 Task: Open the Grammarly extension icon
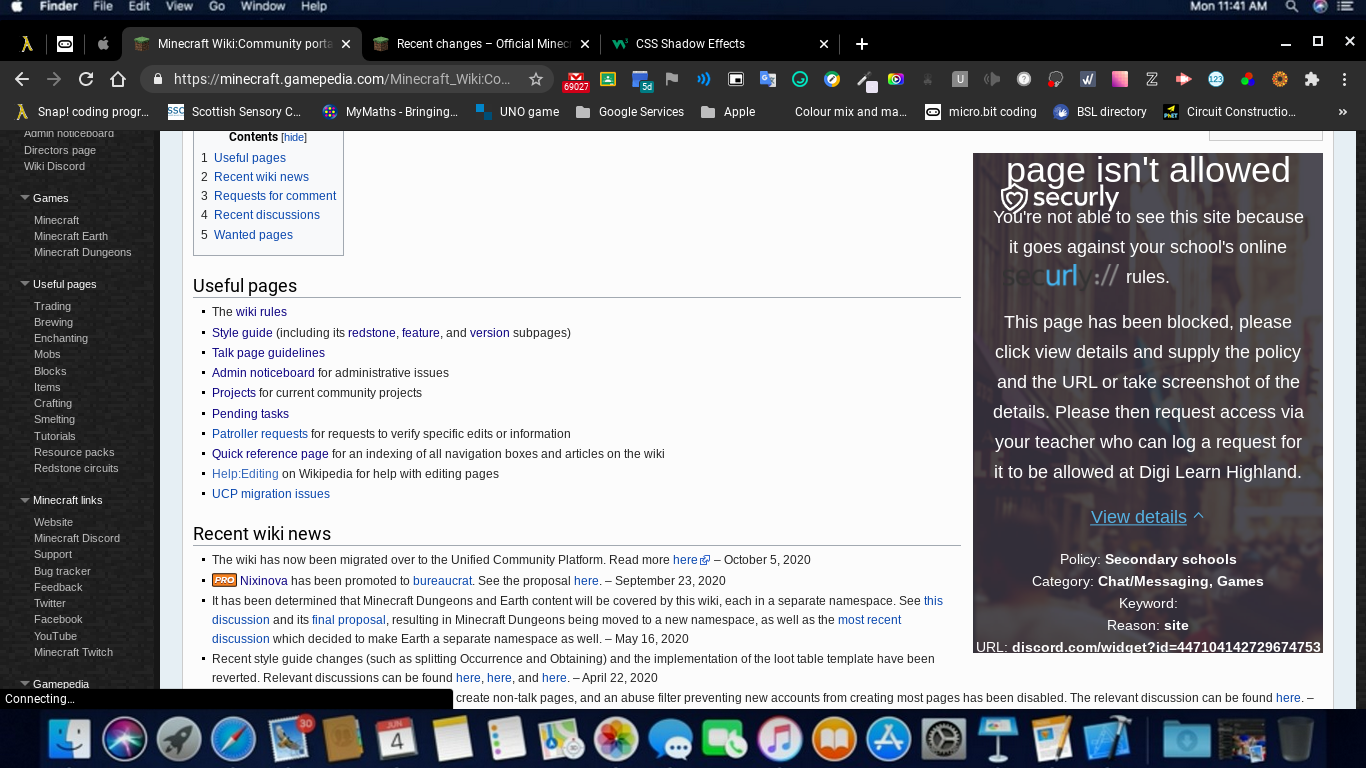pos(800,79)
